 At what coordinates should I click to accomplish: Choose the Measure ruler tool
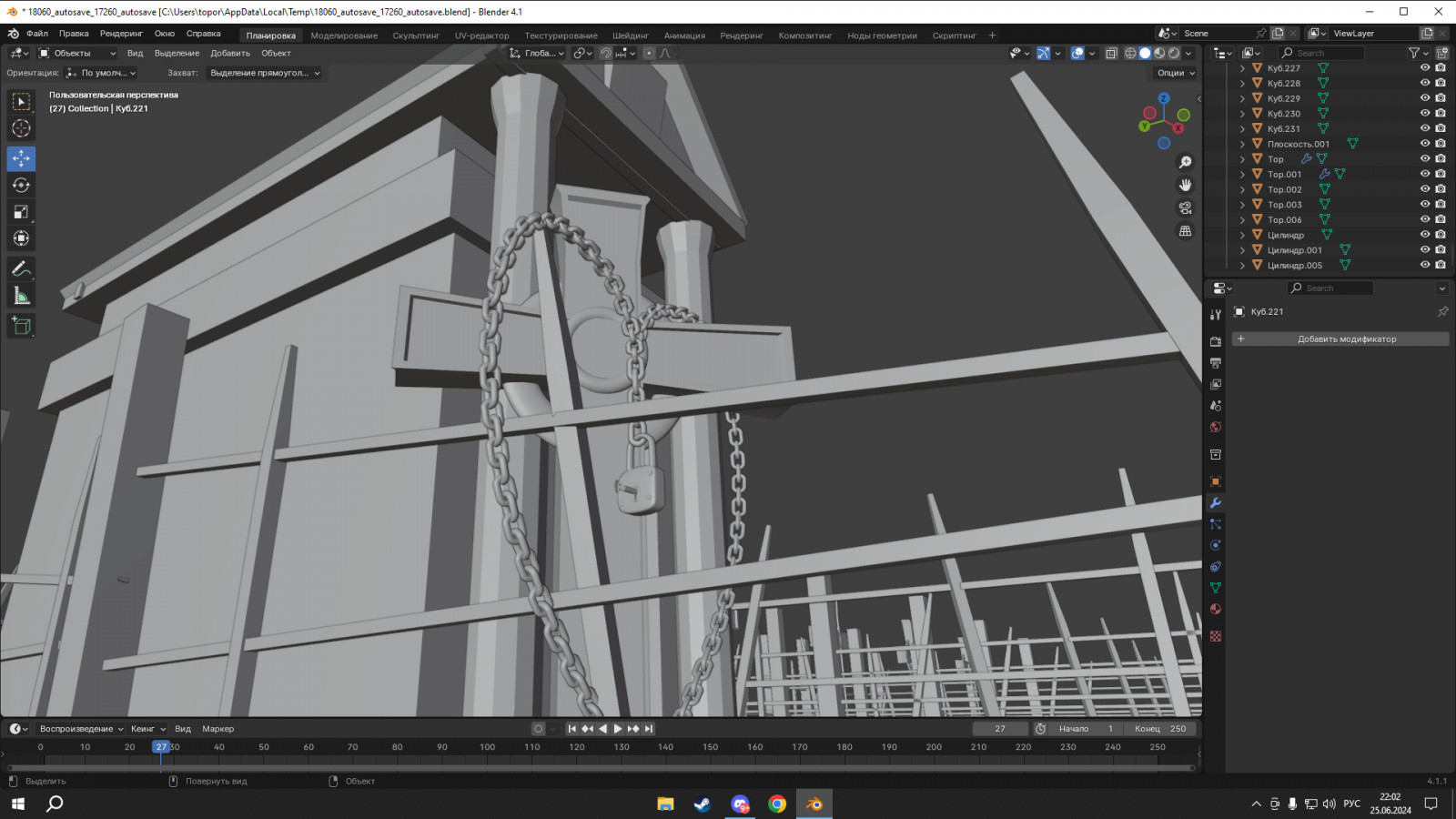pyautogui.click(x=21, y=296)
